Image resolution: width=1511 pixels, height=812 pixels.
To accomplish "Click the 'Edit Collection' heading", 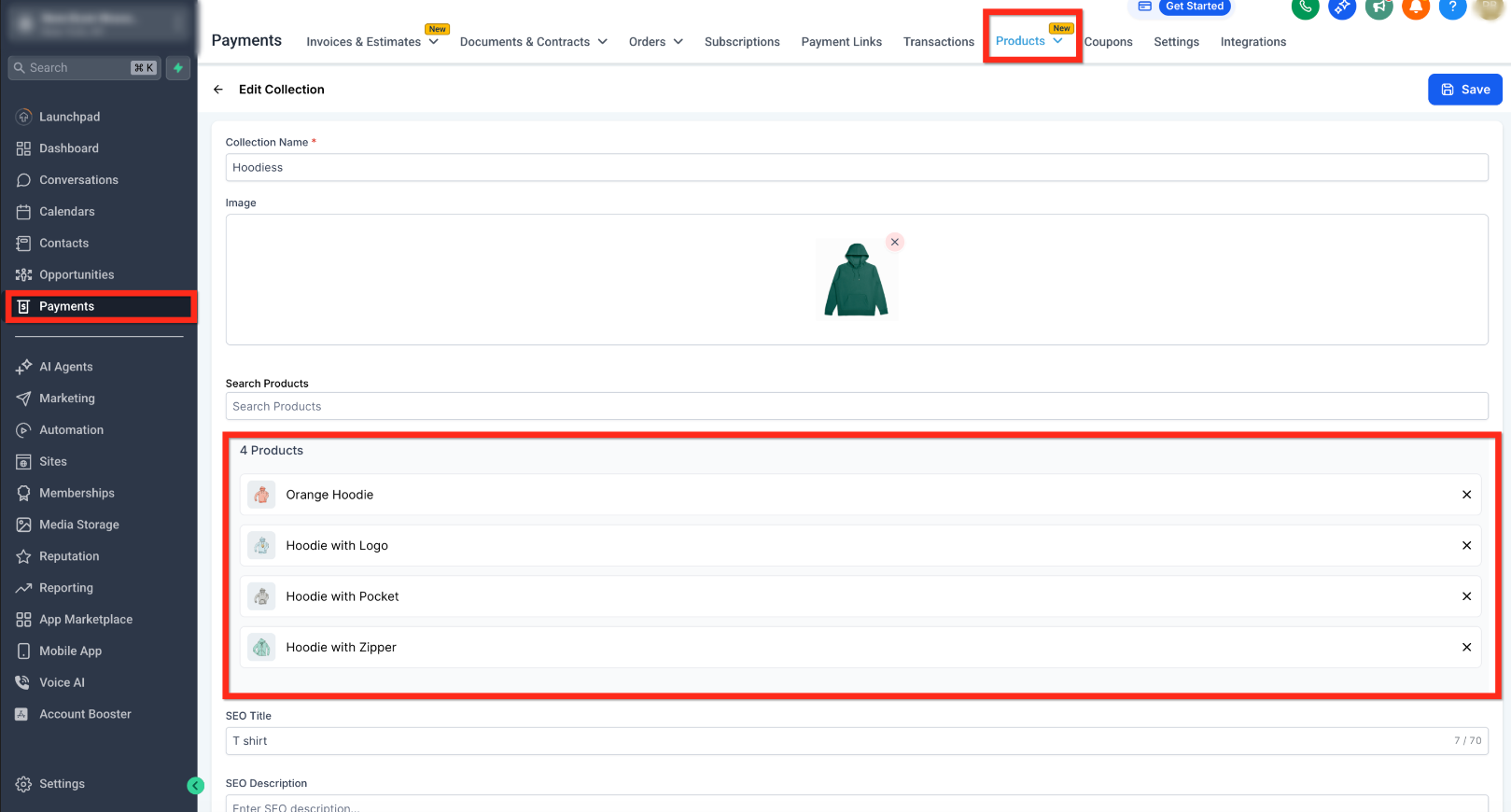I will 282,90.
